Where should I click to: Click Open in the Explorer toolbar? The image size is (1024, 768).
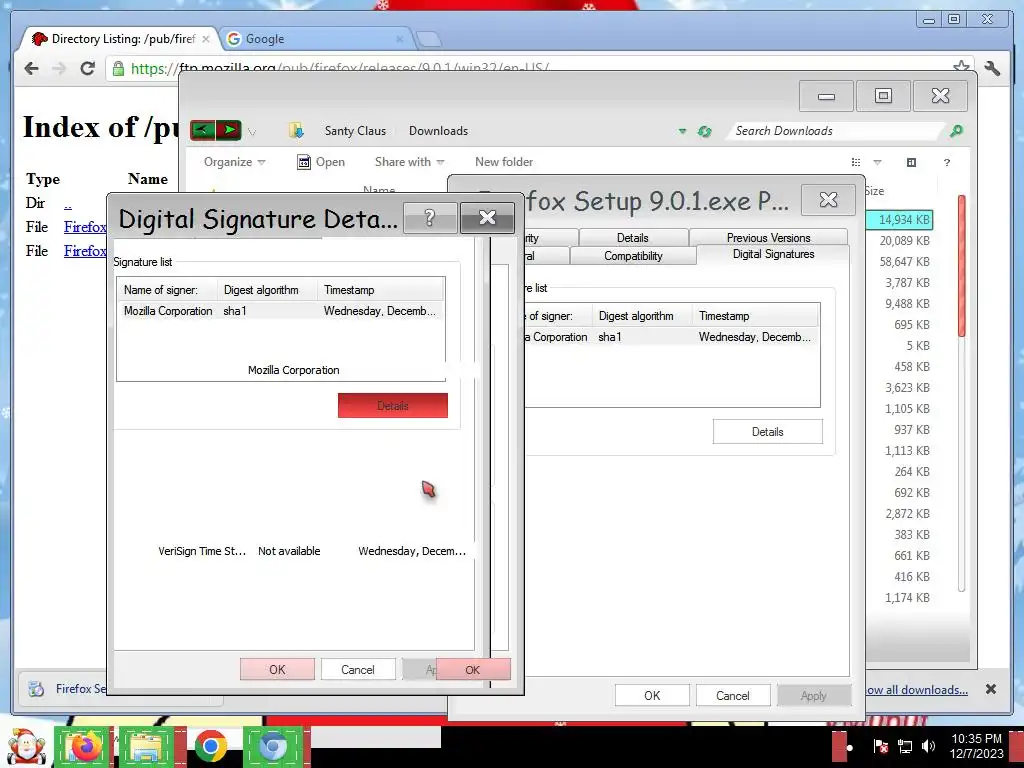(x=321, y=162)
